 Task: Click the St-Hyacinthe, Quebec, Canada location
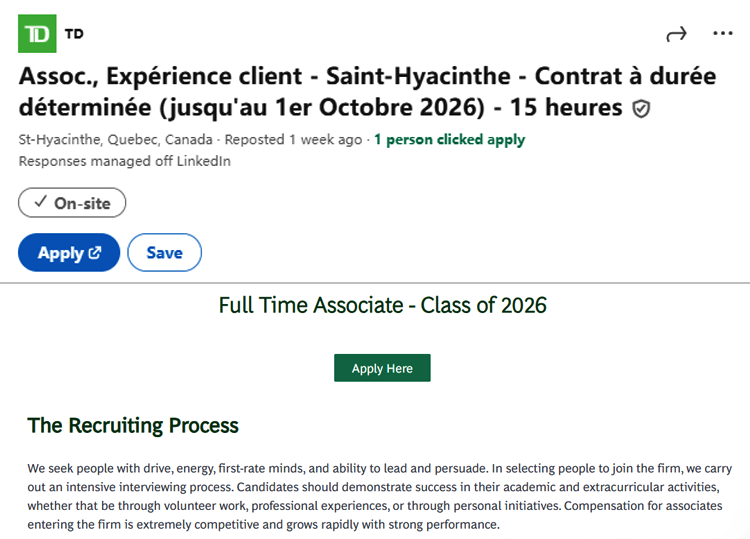(115, 140)
